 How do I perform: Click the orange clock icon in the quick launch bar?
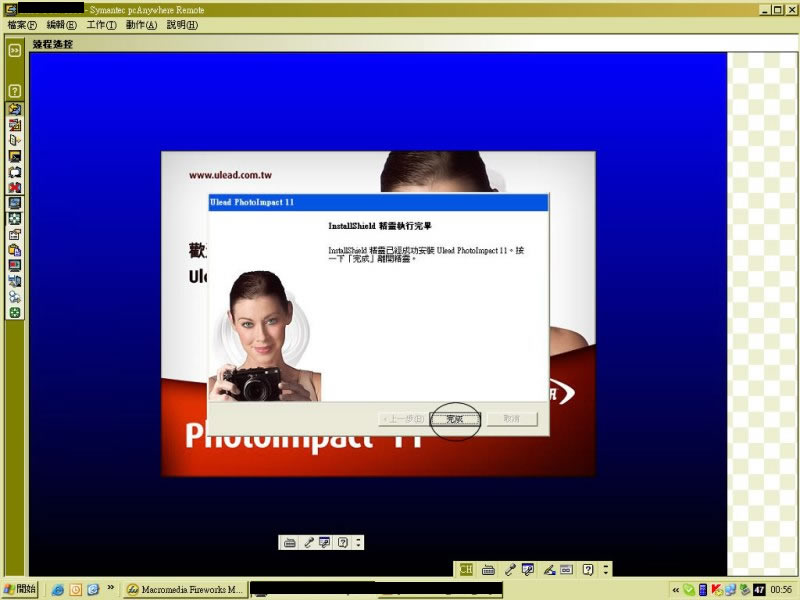76,590
